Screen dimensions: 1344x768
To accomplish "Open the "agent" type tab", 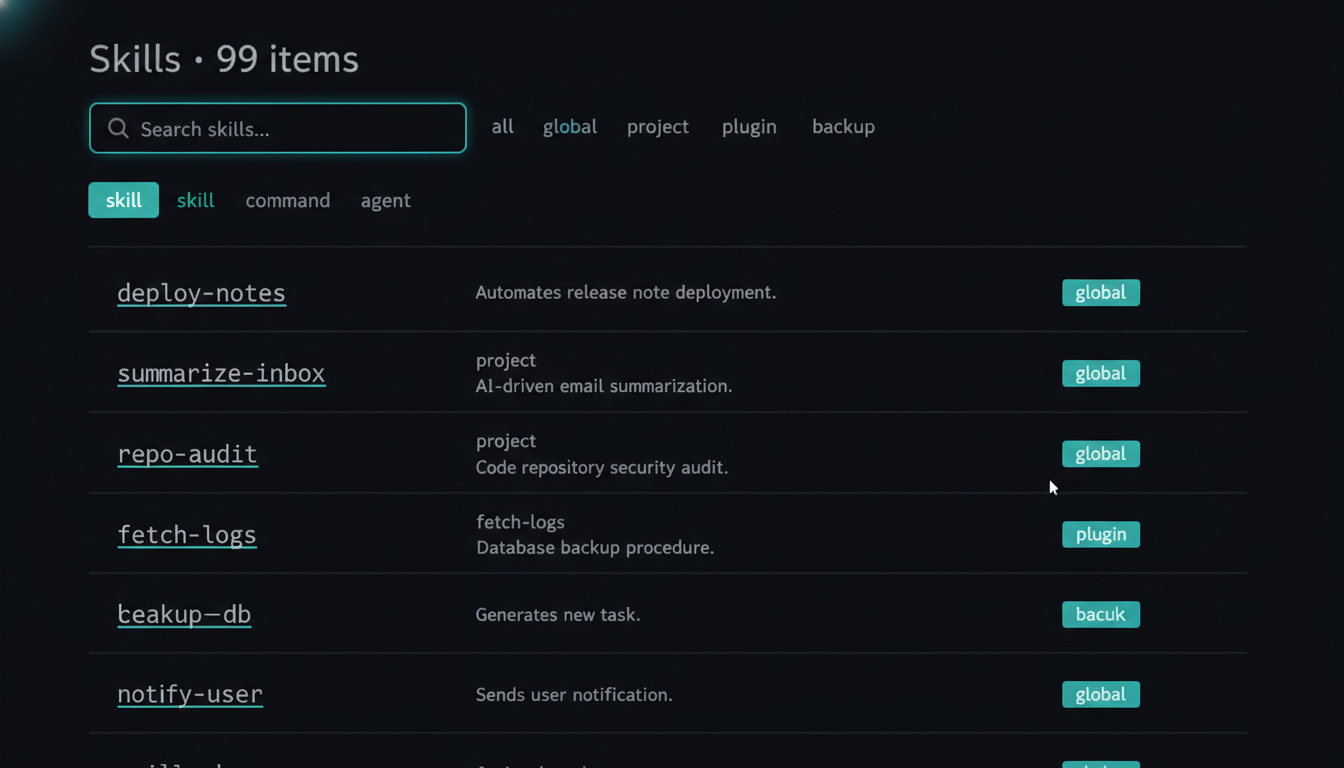I will [x=386, y=201].
